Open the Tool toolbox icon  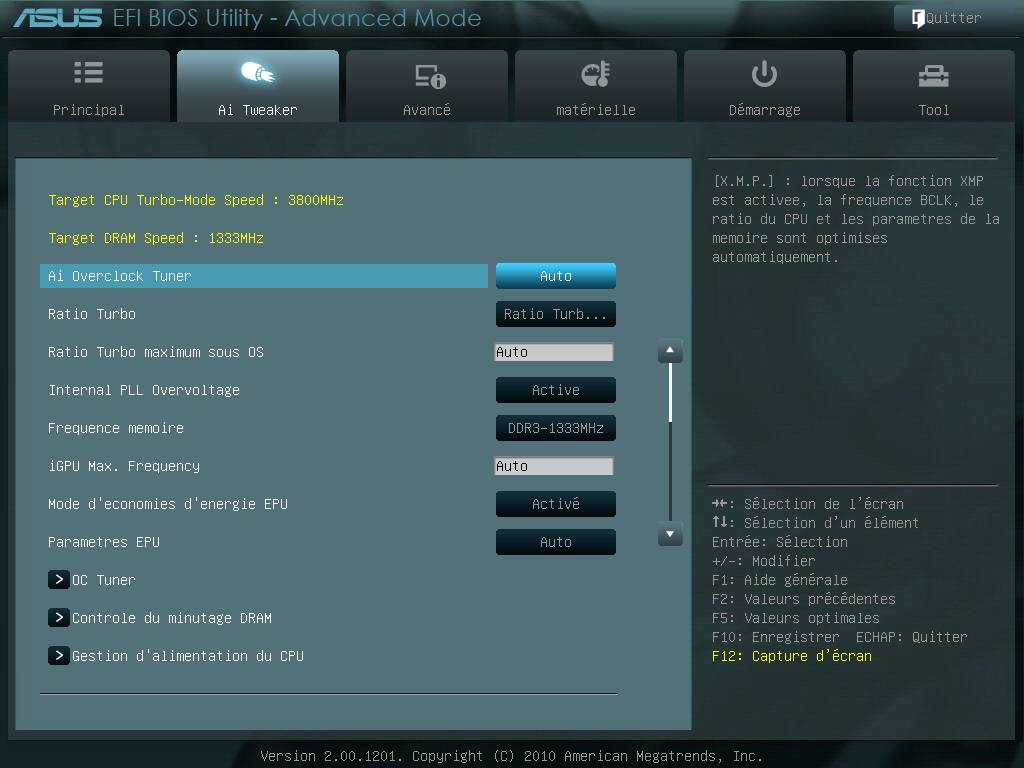tap(933, 75)
